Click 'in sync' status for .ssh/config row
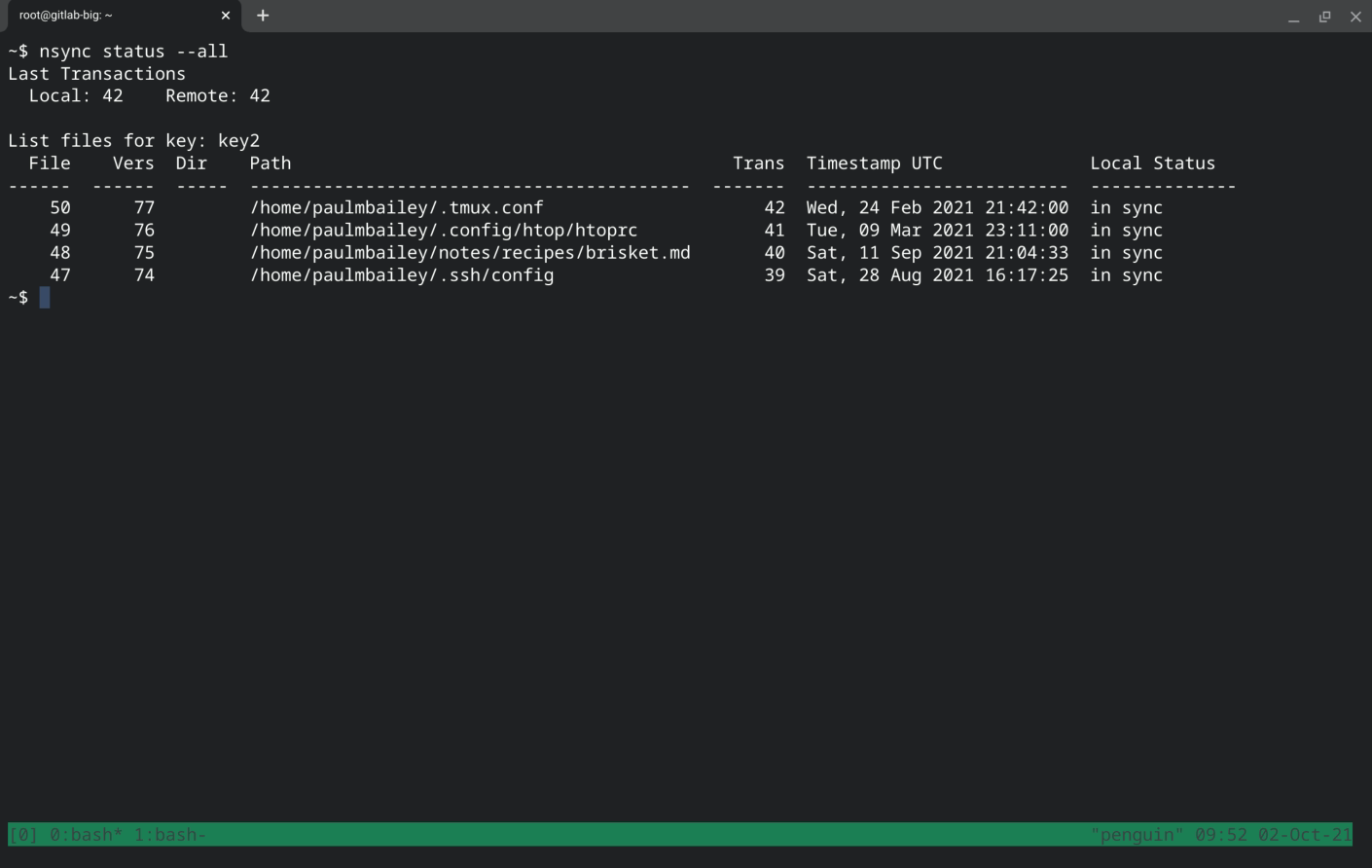The width and height of the screenshot is (1372, 868). (x=1127, y=275)
